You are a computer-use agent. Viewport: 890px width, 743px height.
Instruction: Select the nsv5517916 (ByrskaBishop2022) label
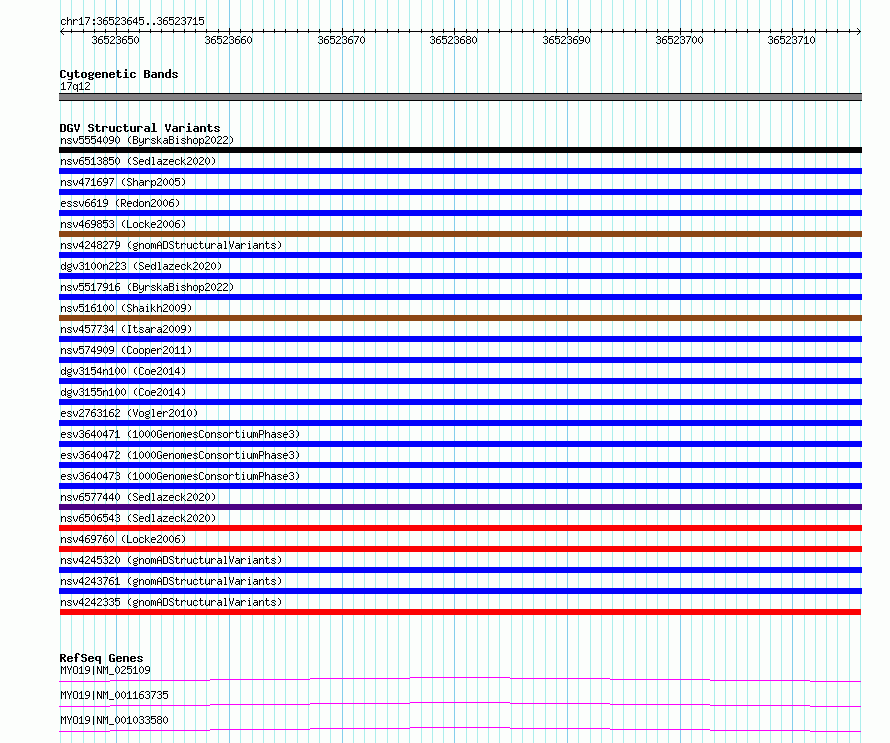147,287
